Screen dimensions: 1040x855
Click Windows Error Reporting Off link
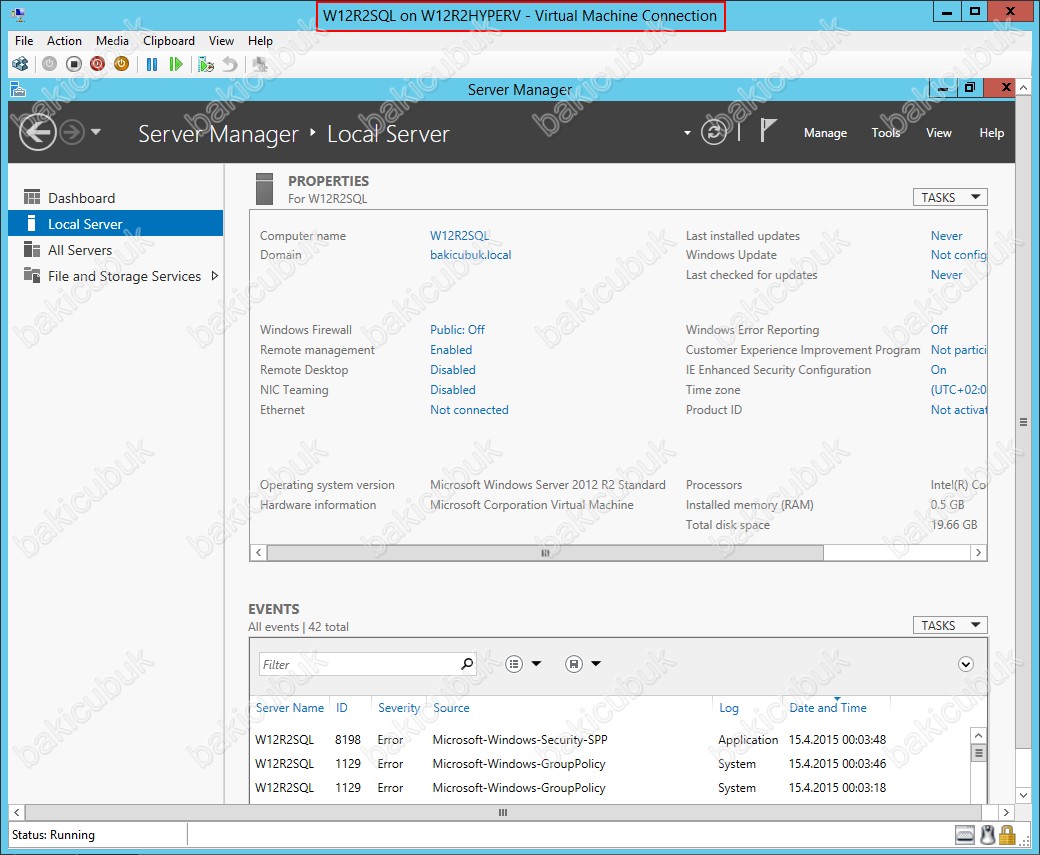click(x=939, y=330)
